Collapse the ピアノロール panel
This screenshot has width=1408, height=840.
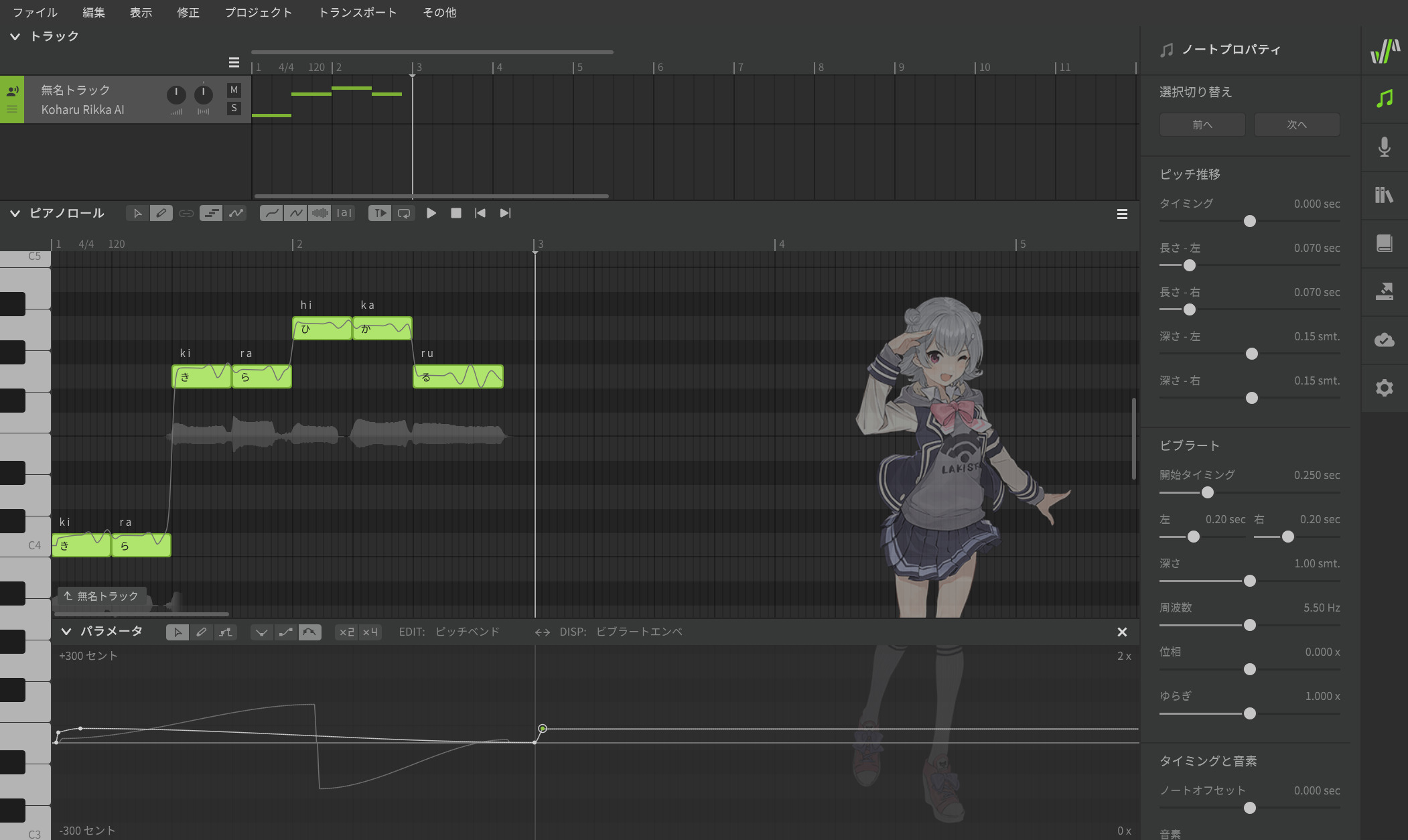[15, 213]
